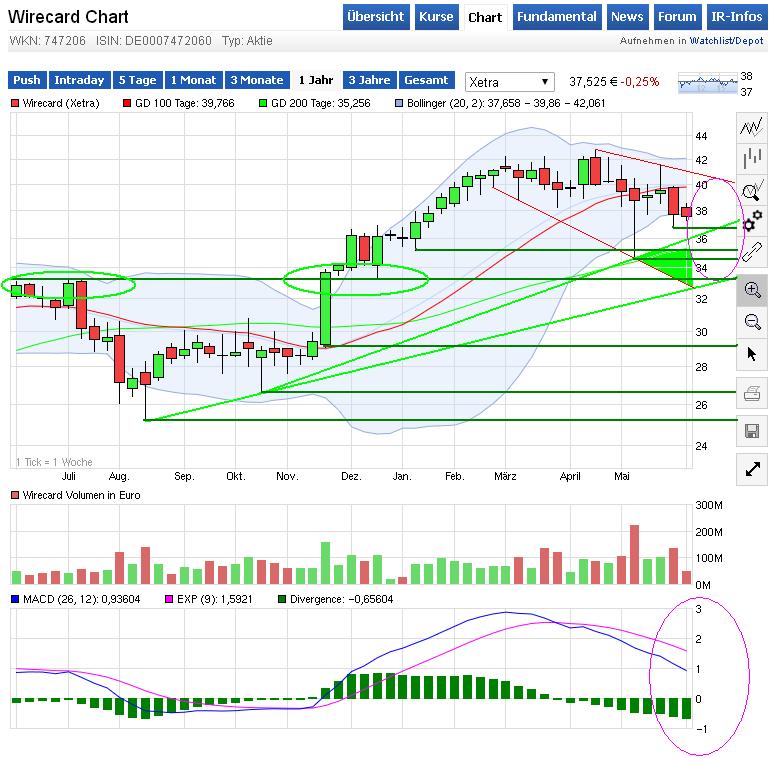The width and height of the screenshot is (770, 758).
Task: Click the Bollinger legend swatch
Action: [x=399, y=103]
